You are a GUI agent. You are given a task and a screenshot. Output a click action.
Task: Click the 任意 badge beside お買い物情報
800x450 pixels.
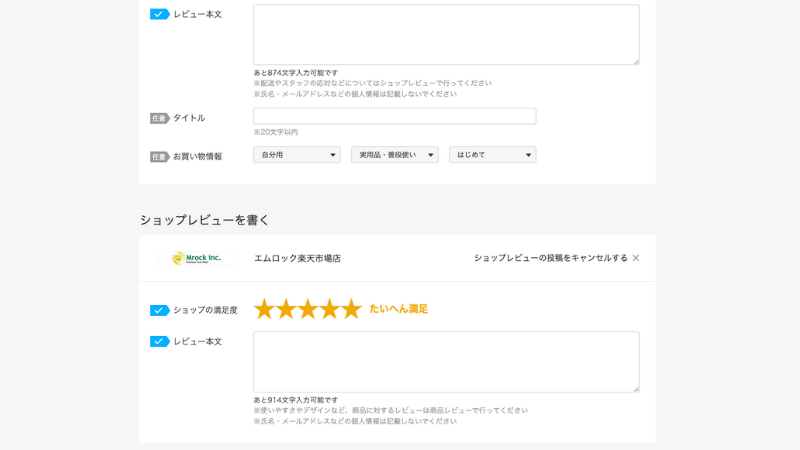click(160, 157)
